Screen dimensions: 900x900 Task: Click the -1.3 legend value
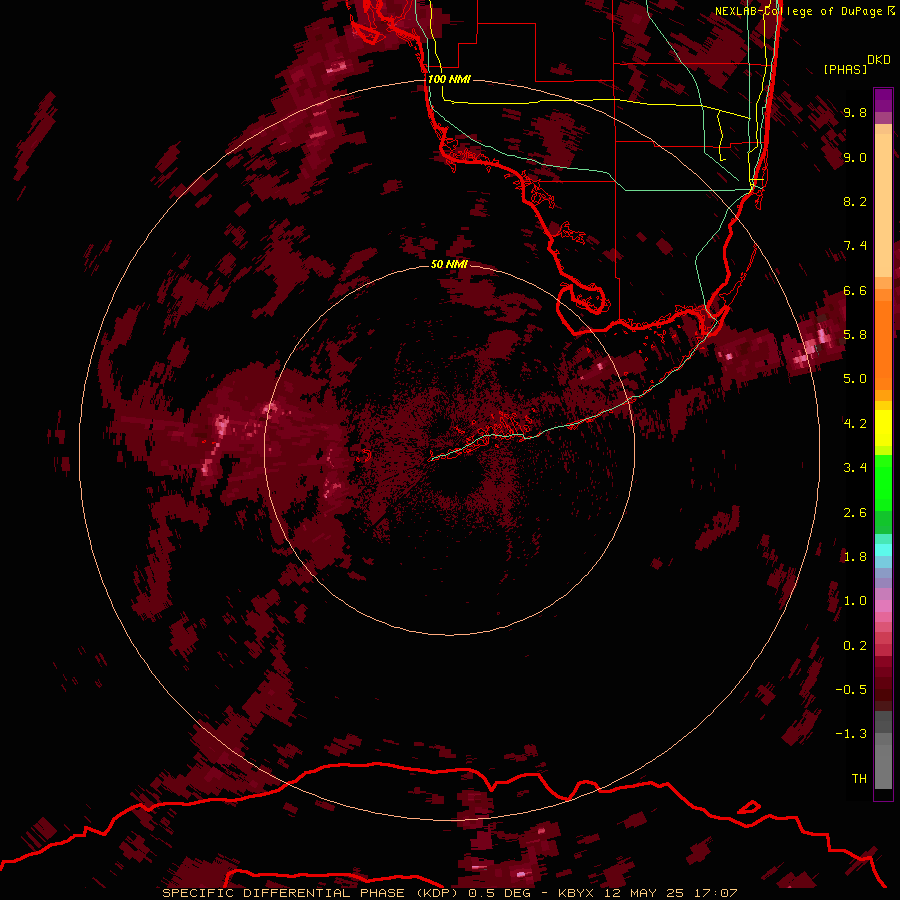click(x=851, y=734)
